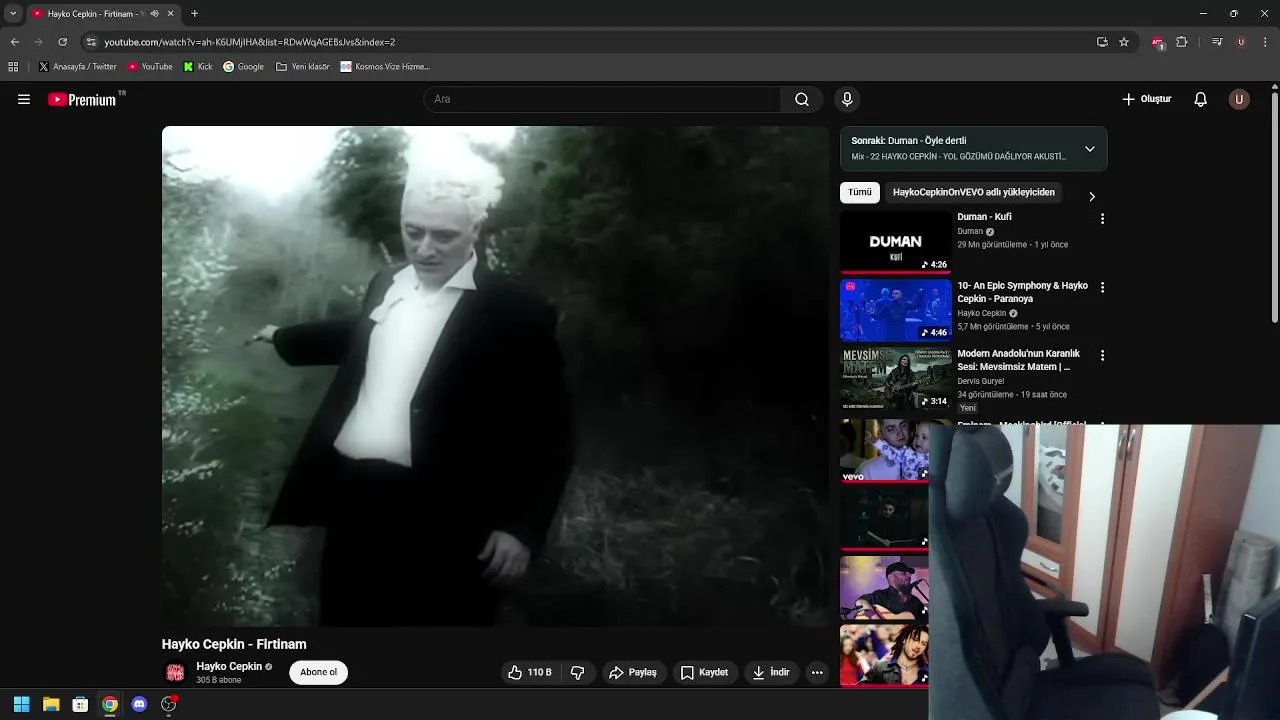Share the video with Paylaş
Screen dimensions: 1280x720
coord(633,672)
